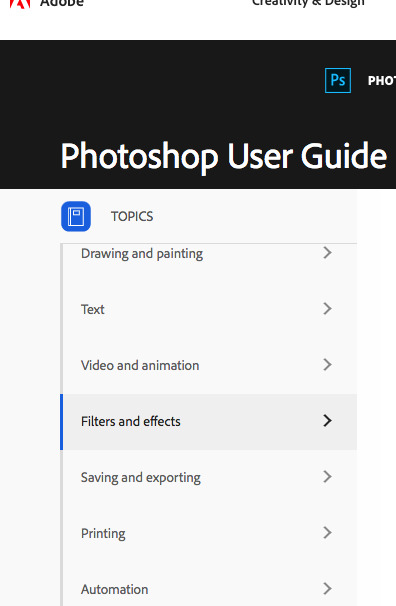
Task: Open the Drawing and painting topic
Action: coord(142,254)
